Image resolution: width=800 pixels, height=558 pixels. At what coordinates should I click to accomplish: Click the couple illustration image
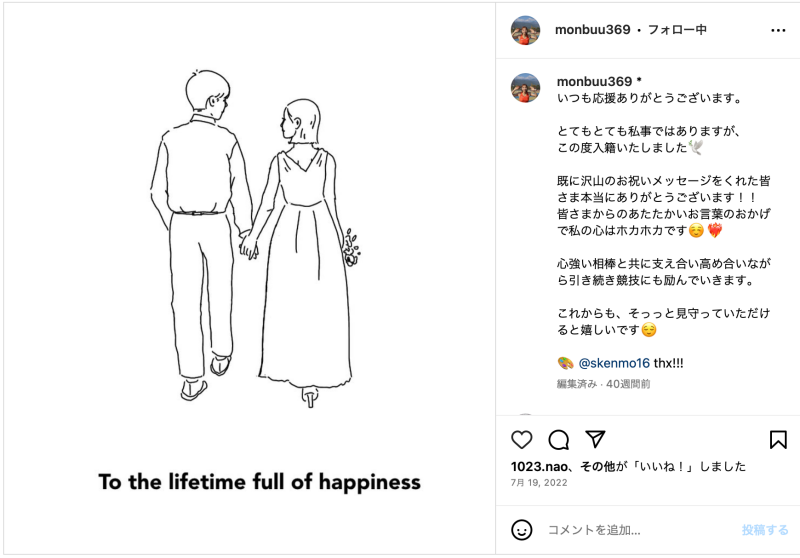[x=249, y=278]
